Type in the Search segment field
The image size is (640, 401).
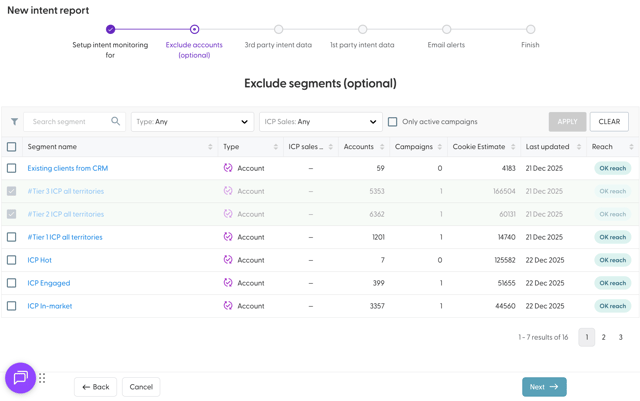coord(68,122)
